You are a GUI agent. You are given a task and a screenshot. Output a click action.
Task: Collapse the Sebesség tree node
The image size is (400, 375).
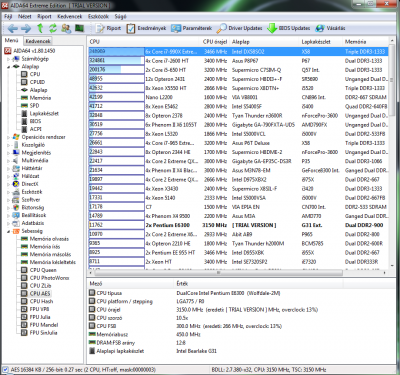8,231
